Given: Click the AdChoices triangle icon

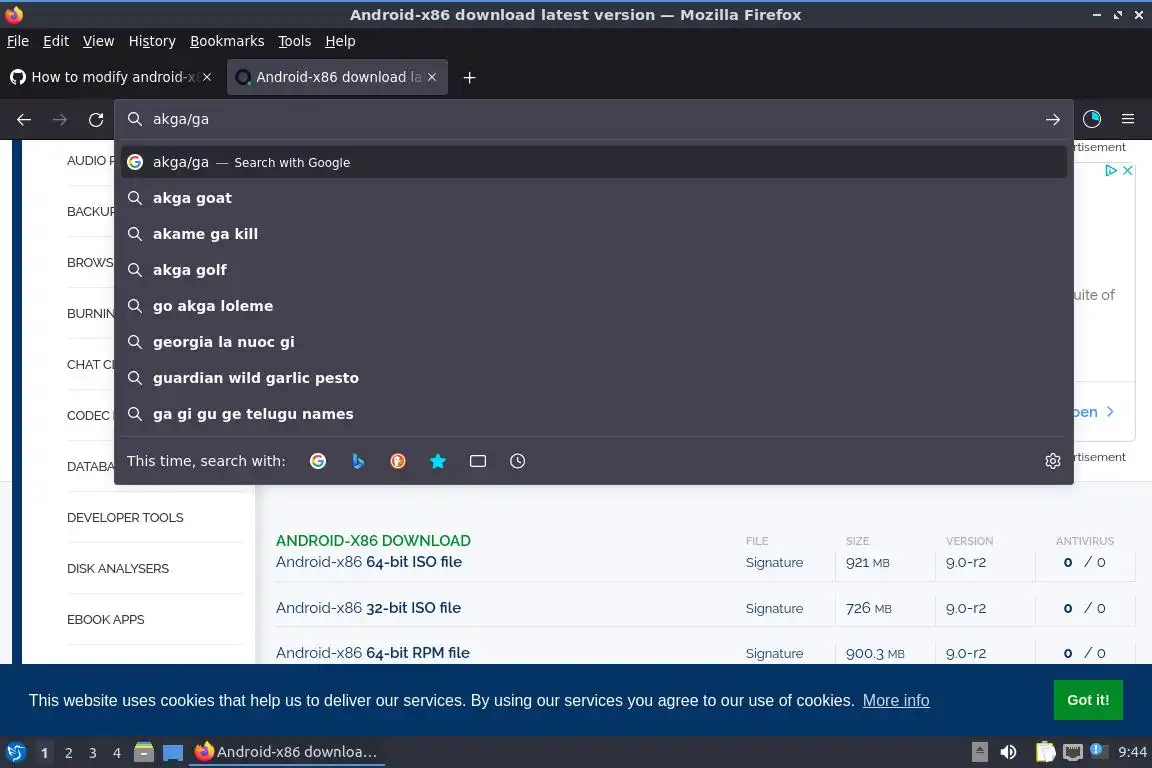Looking at the screenshot, I should point(1111,171).
